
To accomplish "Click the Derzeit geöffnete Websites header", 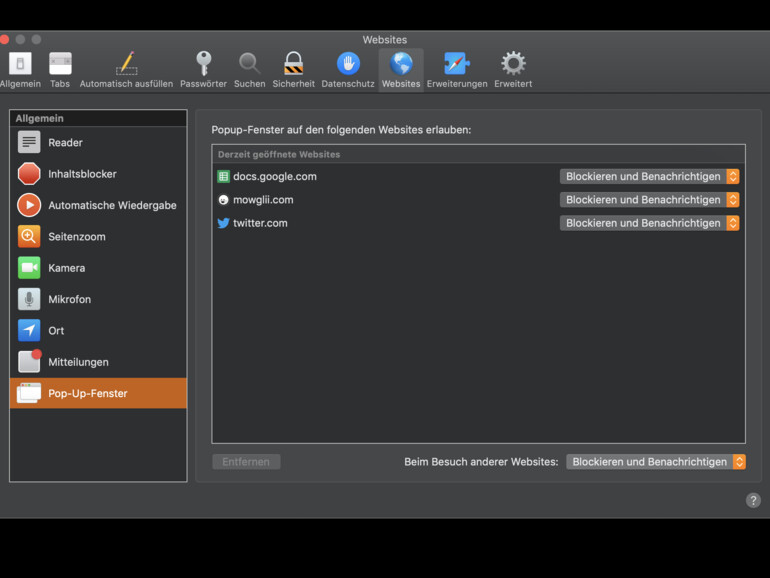I will pos(279,154).
